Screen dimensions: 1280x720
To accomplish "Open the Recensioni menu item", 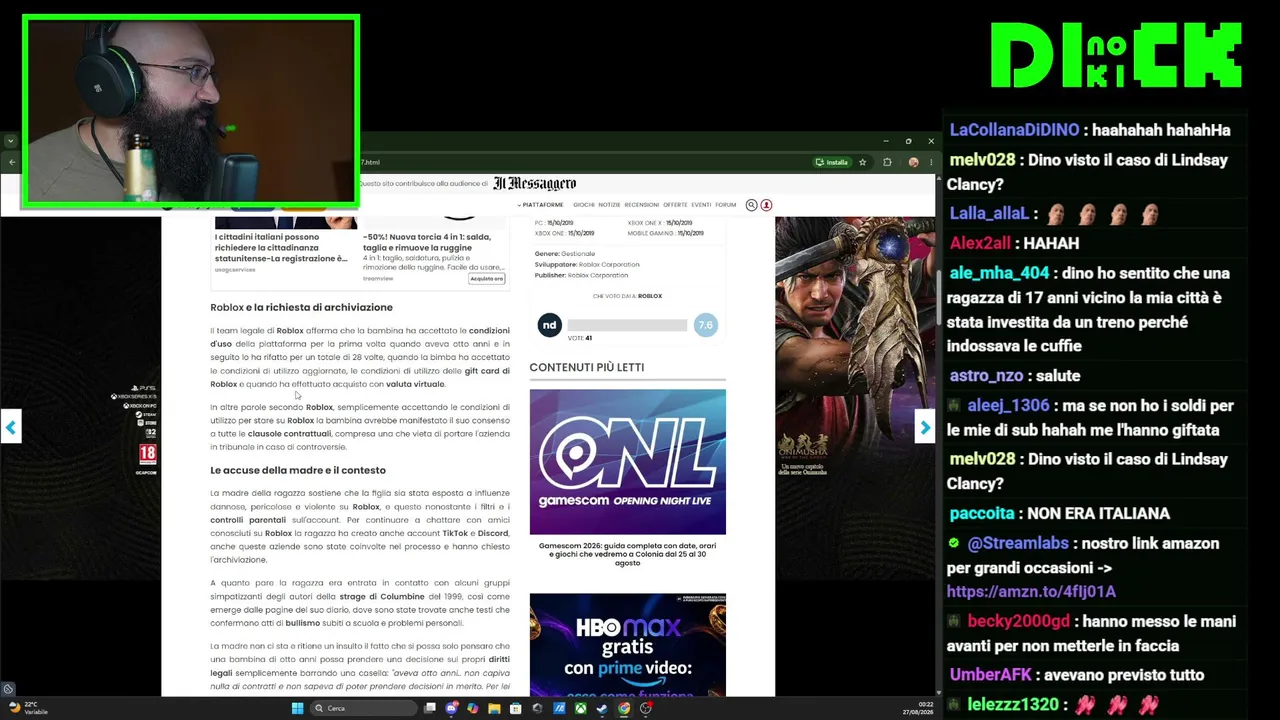I will [642, 205].
